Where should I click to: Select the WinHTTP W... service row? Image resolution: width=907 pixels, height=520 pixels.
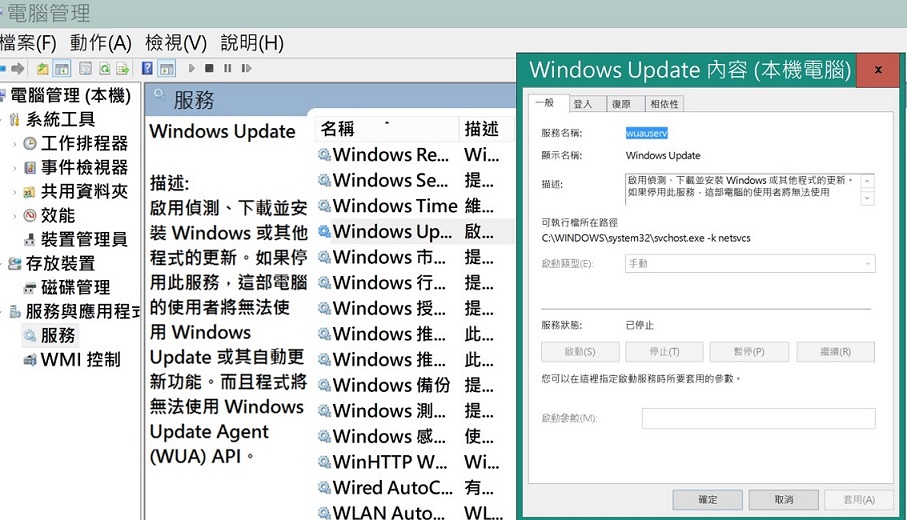pyautogui.click(x=415, y=462)
